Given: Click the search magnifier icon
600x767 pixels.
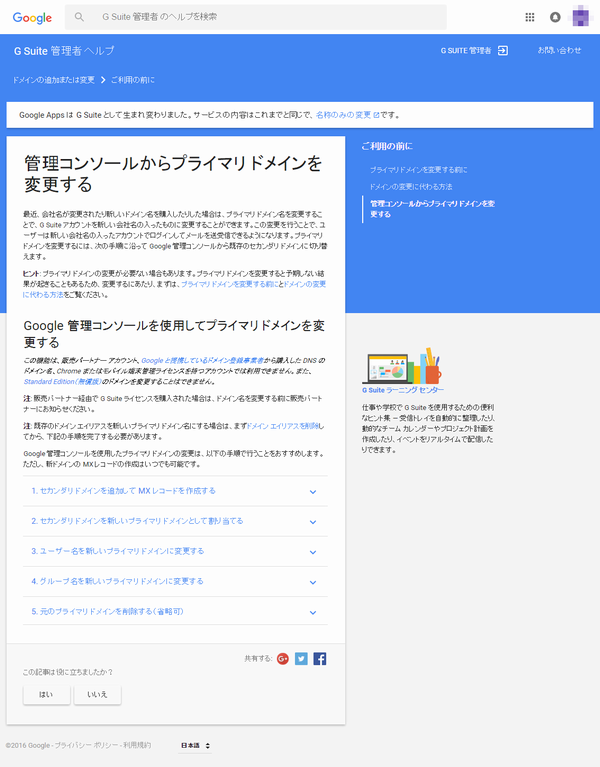Looking at the screenshot, I should [x=79, y=17].
